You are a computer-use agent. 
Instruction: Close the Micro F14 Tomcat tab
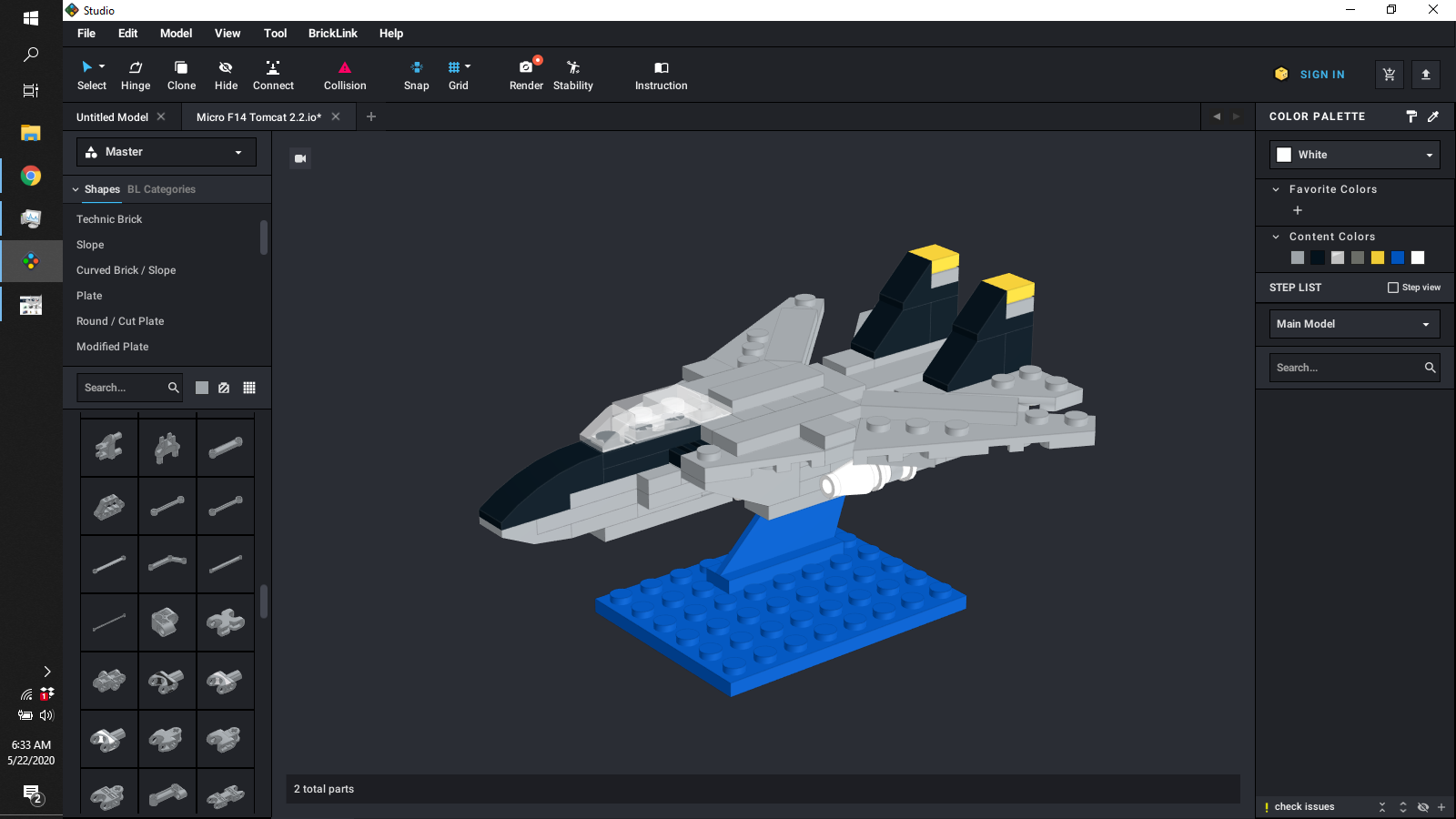(336, 116)
